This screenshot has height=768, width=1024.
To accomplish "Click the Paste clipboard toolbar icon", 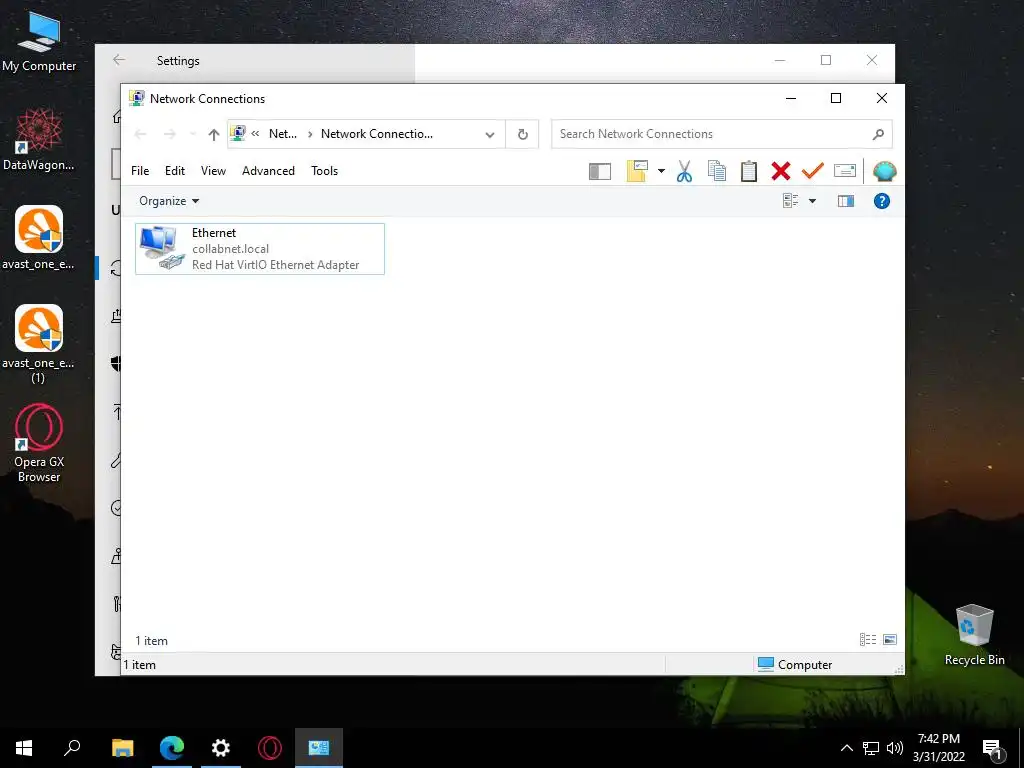I will tap(748, 171).
